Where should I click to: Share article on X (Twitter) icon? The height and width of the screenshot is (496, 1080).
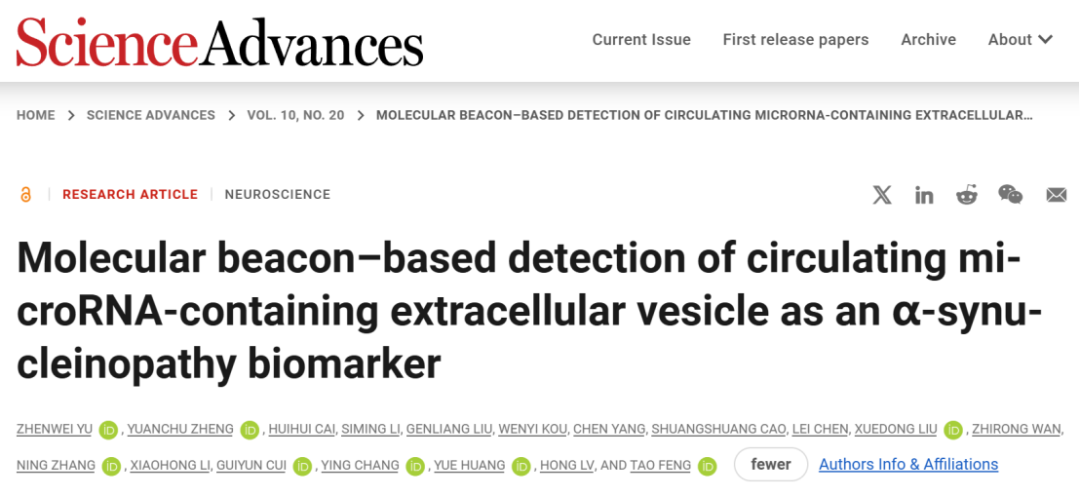click(x=882, y=195)
